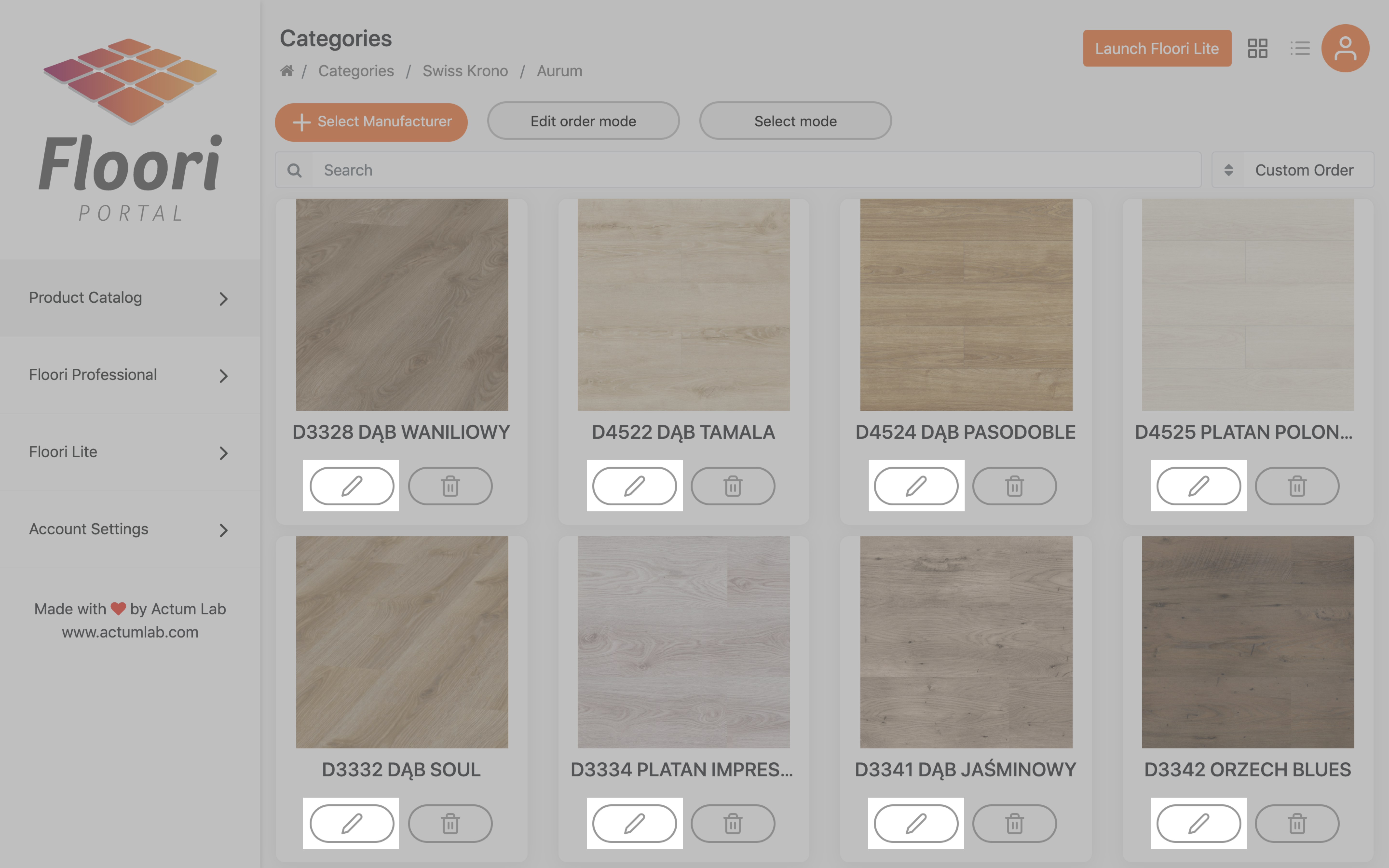The image size is (1389, 868).
Task: Open Aurum breadcrumb link
Action: click(x=560, y=71)
